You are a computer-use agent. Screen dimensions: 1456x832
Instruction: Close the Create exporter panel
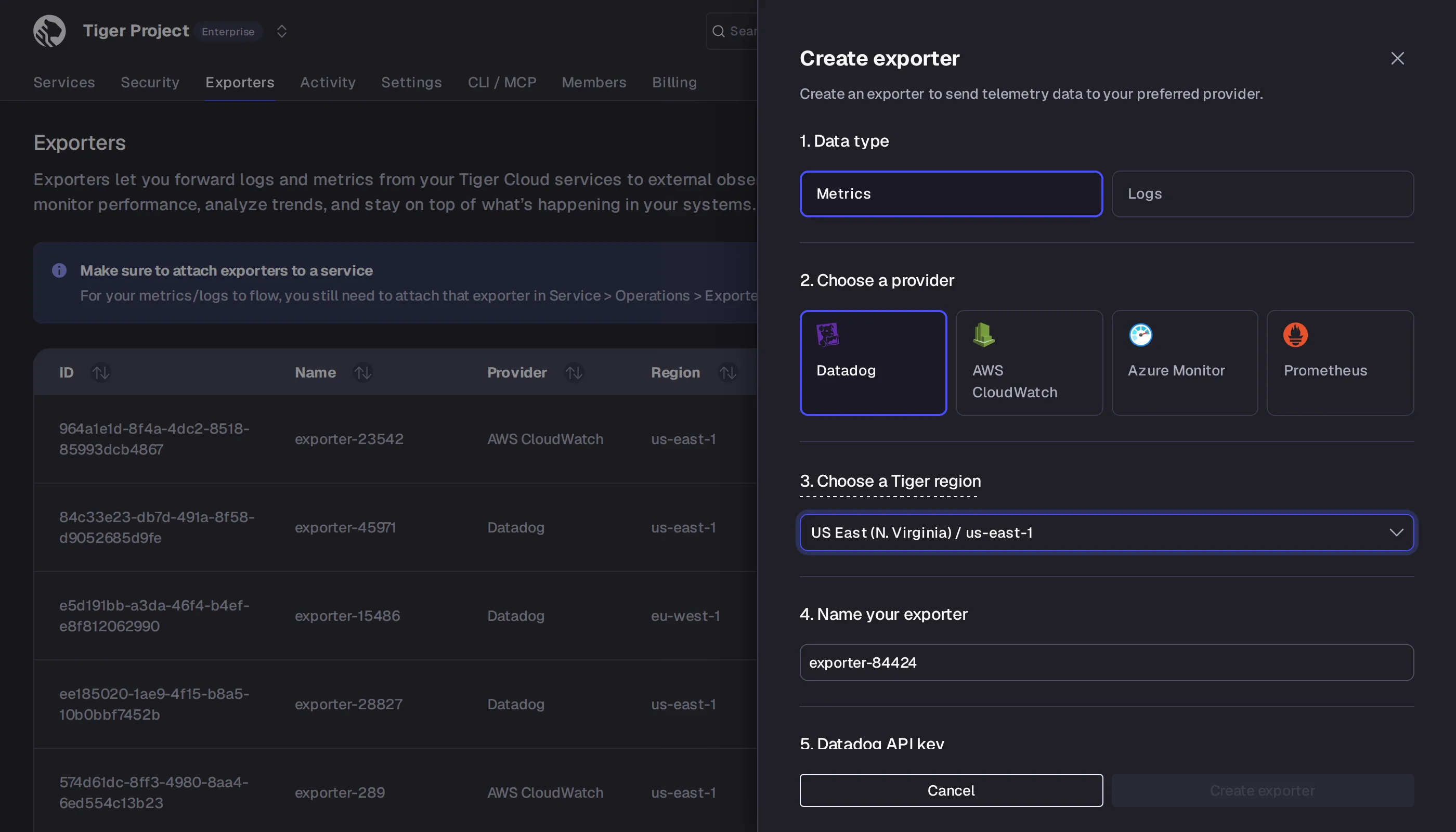(1397, 58)
